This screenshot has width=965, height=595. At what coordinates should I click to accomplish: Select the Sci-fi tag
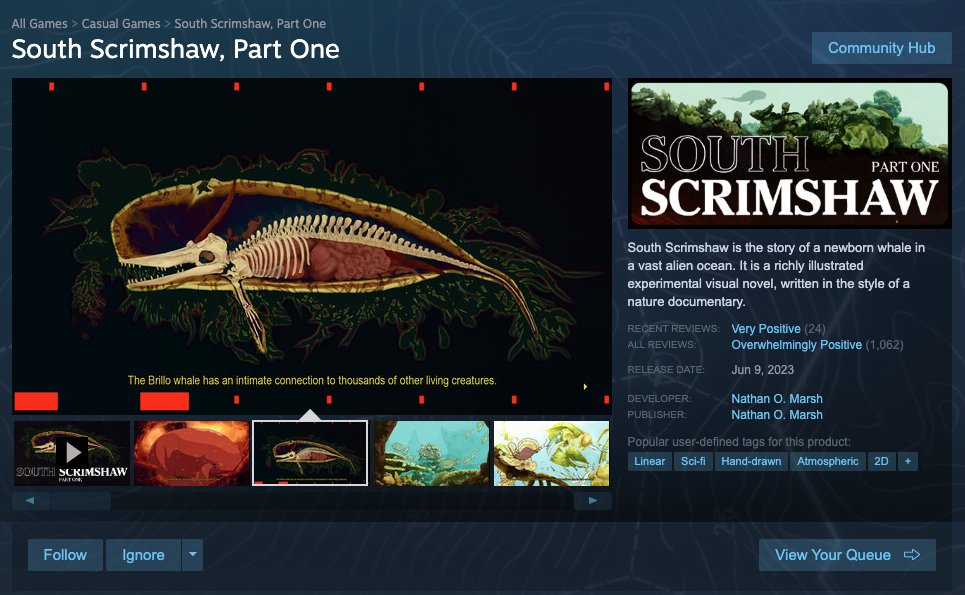tap(693, 461)
